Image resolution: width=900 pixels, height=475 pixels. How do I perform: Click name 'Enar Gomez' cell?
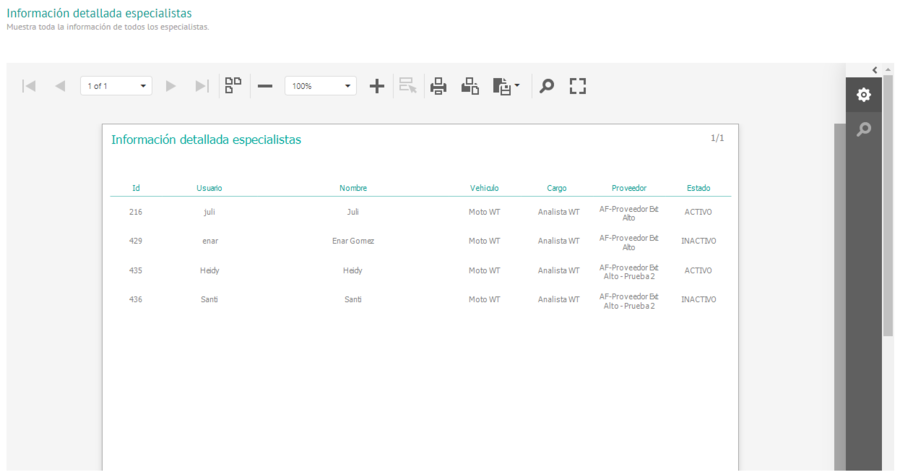click(x=353, y=241)
